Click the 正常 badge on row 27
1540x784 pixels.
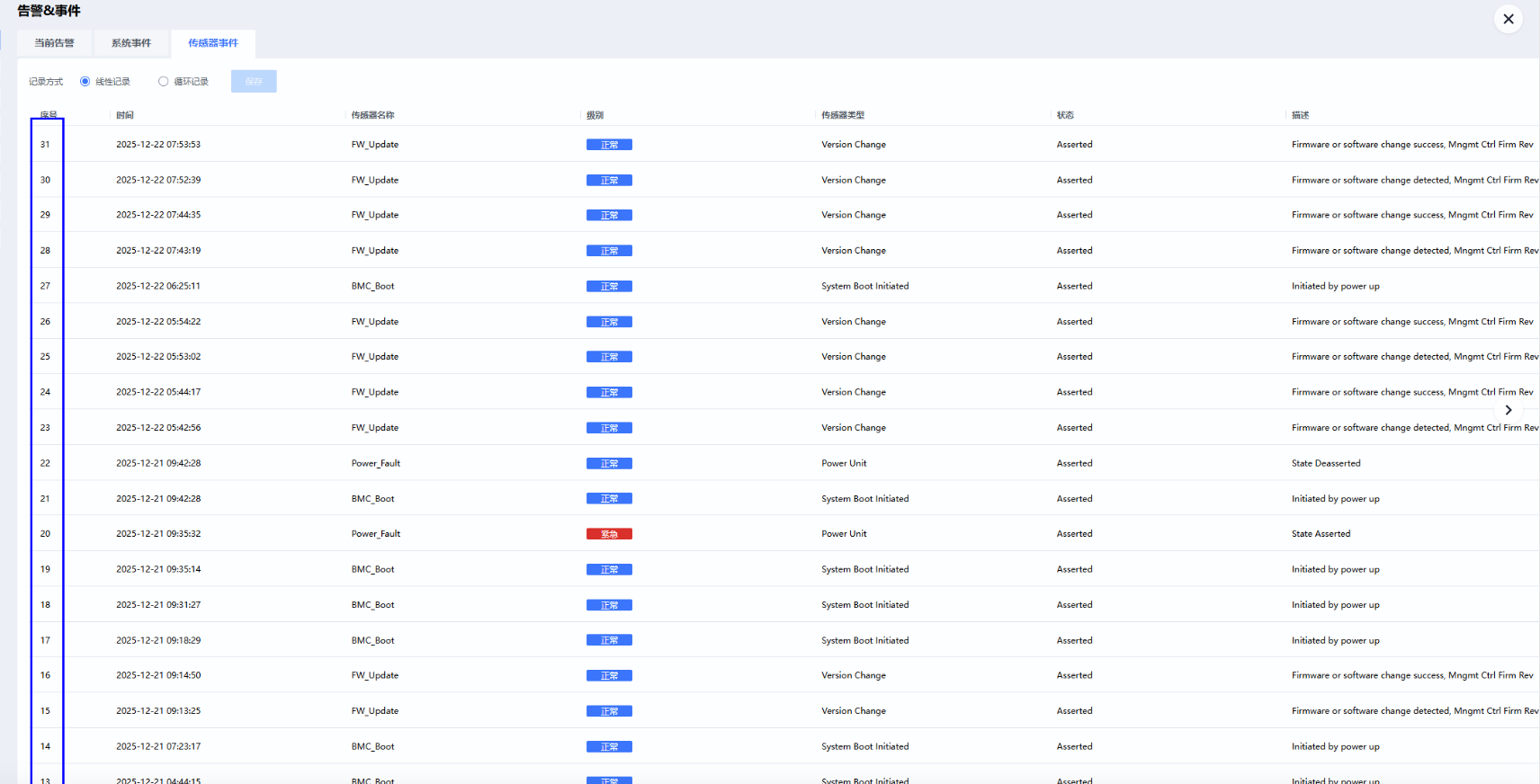click(609, 287)
